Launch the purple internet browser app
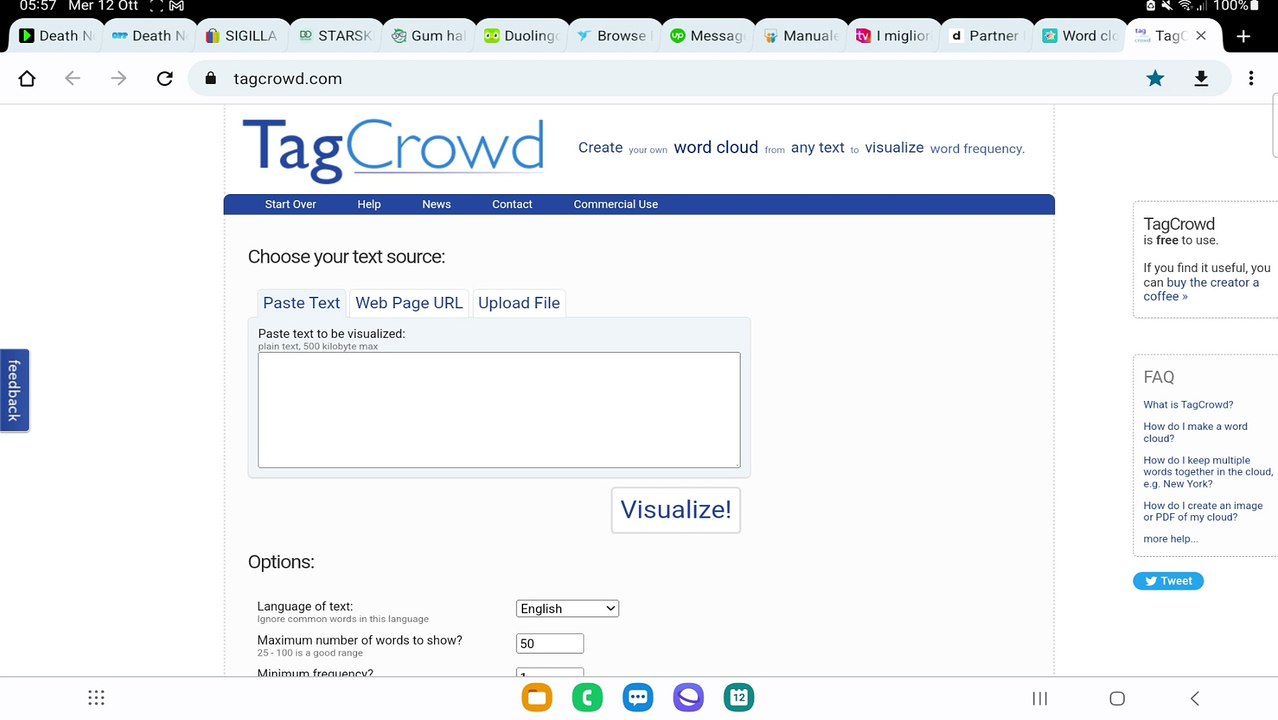The image size is (1278, 720). pyautogui.click(x=688, y=697)
